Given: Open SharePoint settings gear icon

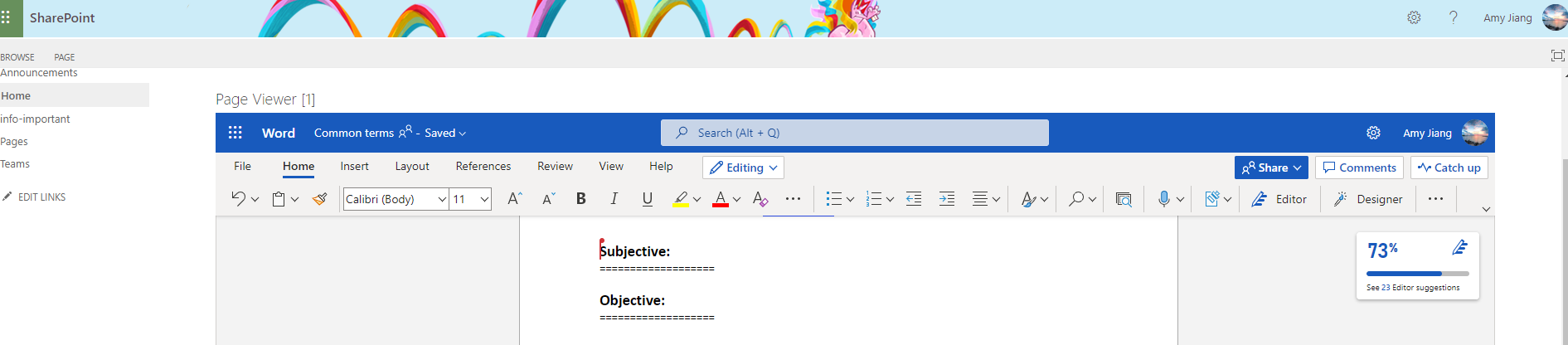Looking at the screenshot, I should (x=1414, y=17).
